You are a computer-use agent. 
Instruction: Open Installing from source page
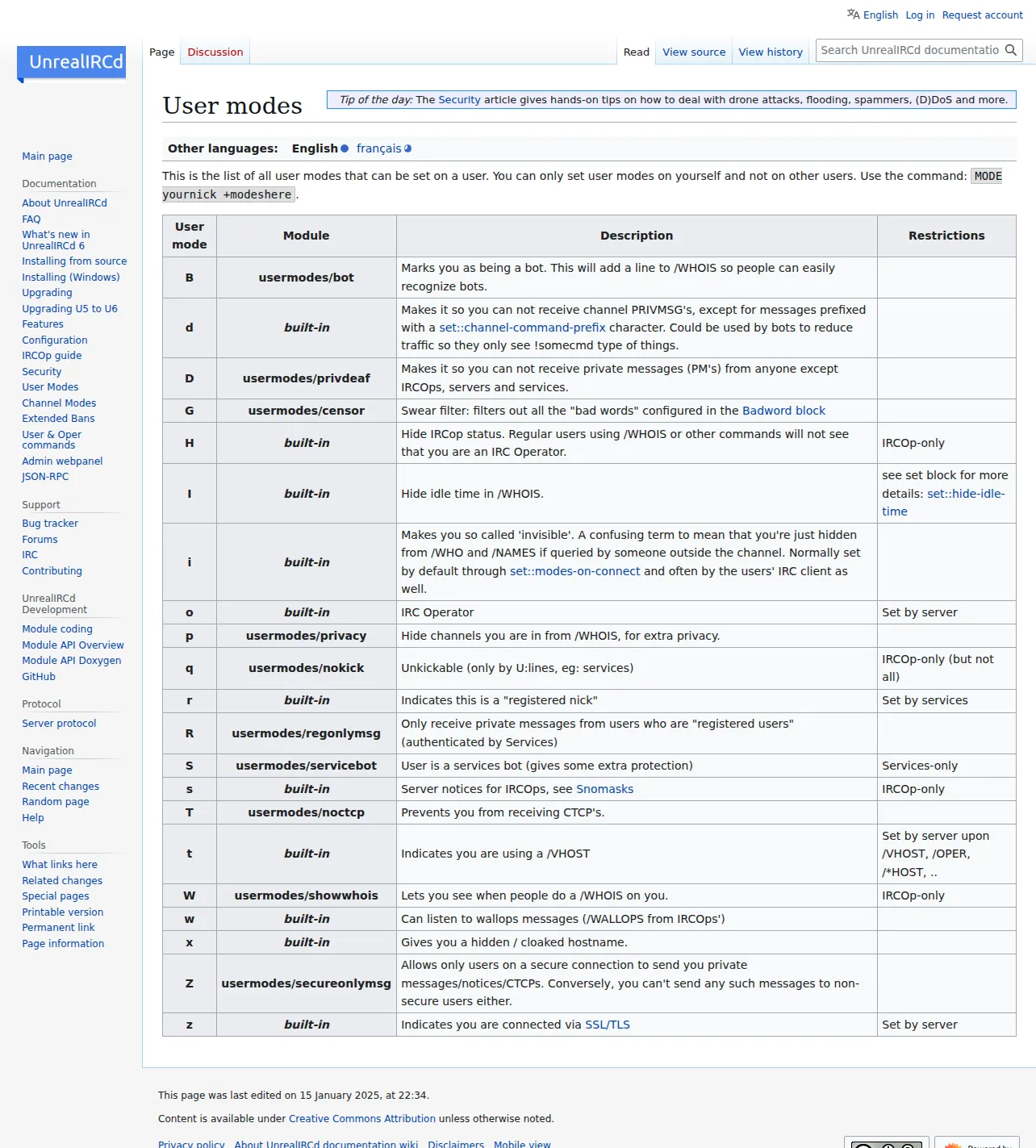[x=74, y=261]
